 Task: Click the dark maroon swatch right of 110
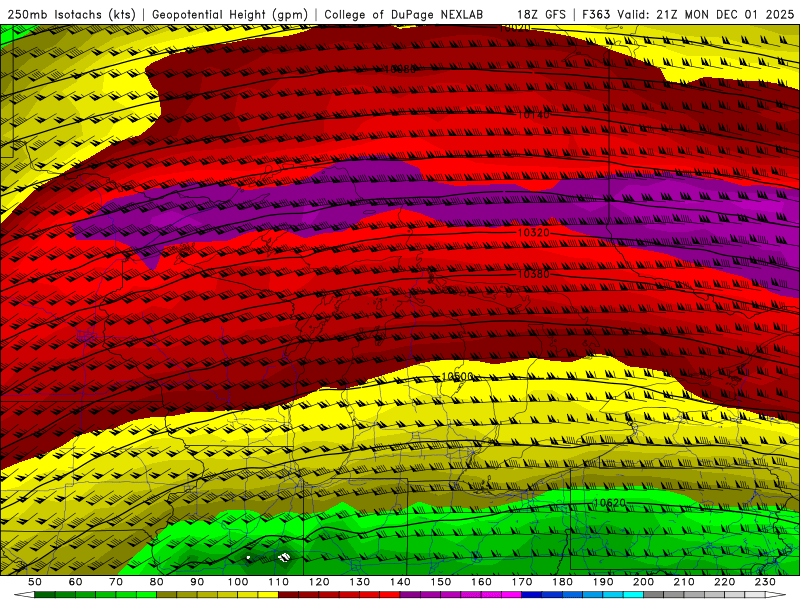289,595
